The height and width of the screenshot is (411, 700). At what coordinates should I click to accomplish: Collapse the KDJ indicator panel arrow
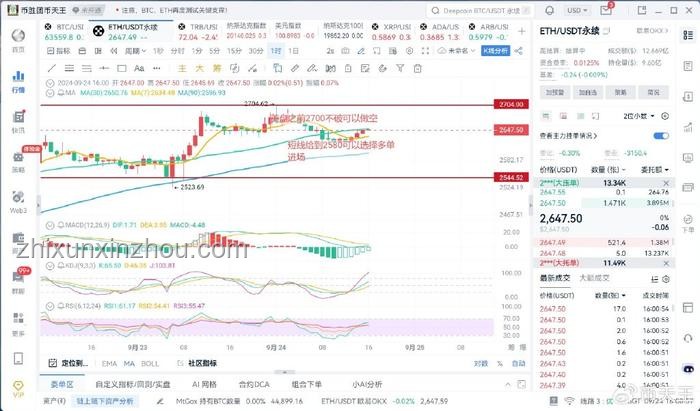coord(50,266)
